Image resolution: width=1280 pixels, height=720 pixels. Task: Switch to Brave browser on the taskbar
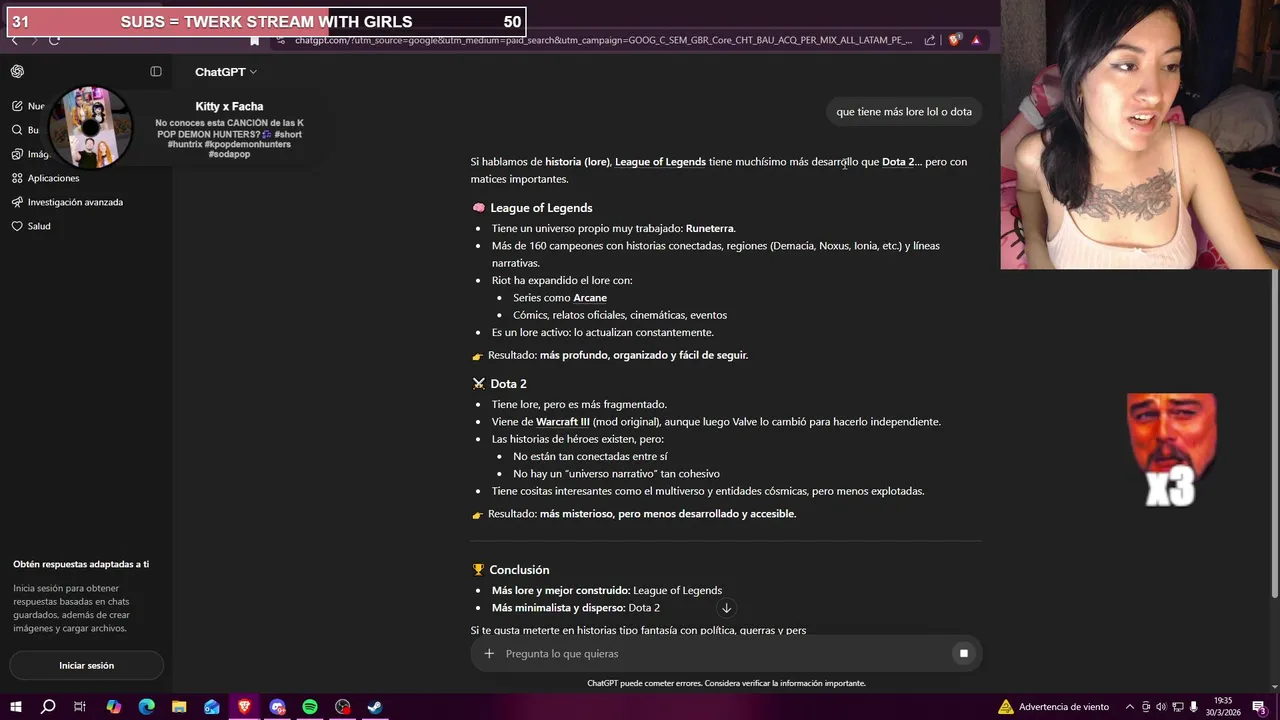[x=244, y=707]
